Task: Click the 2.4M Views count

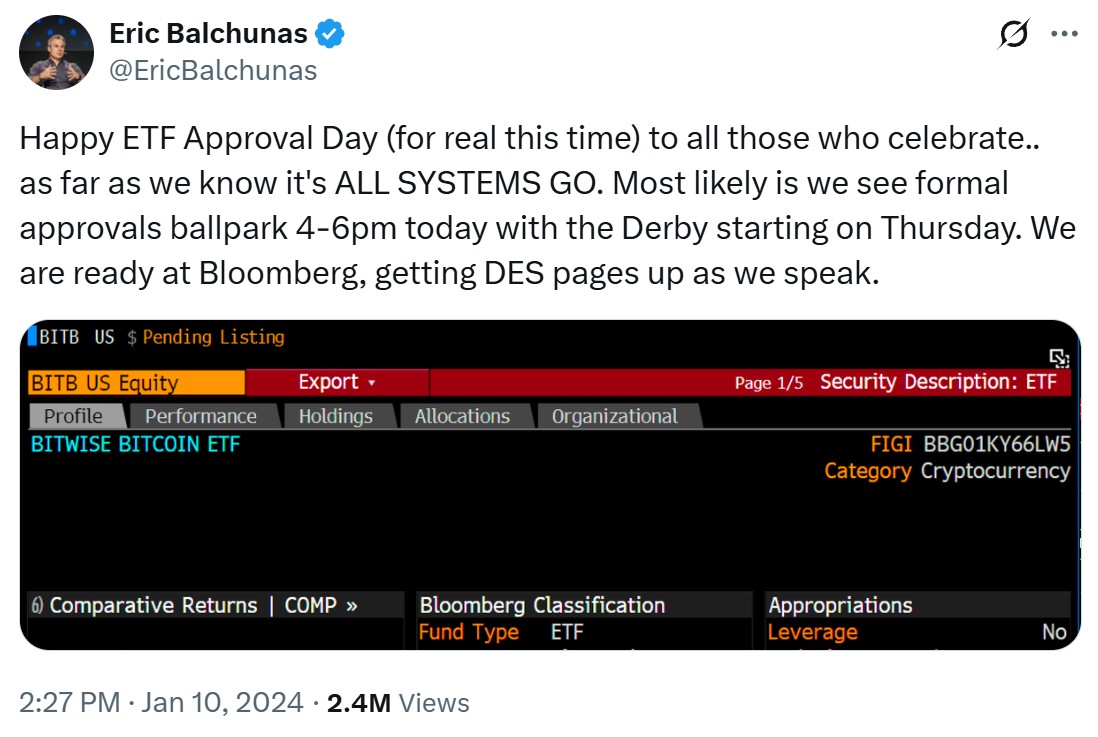Action: click(398, 703)
